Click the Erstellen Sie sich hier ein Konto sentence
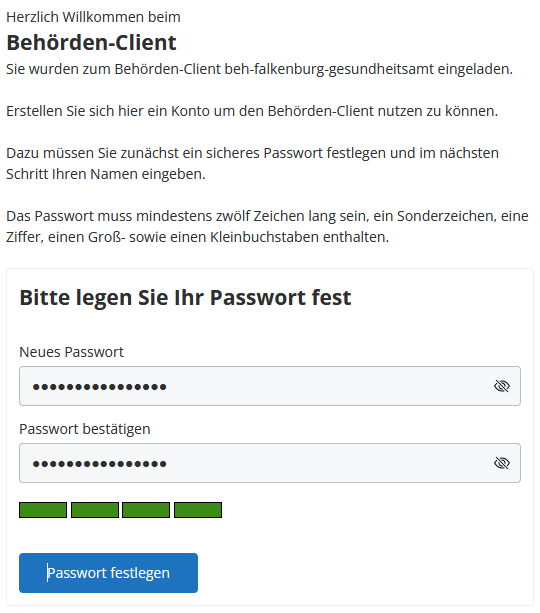This screenshot has width=540, height=613. pyautogui.click(x=252, y=111)
